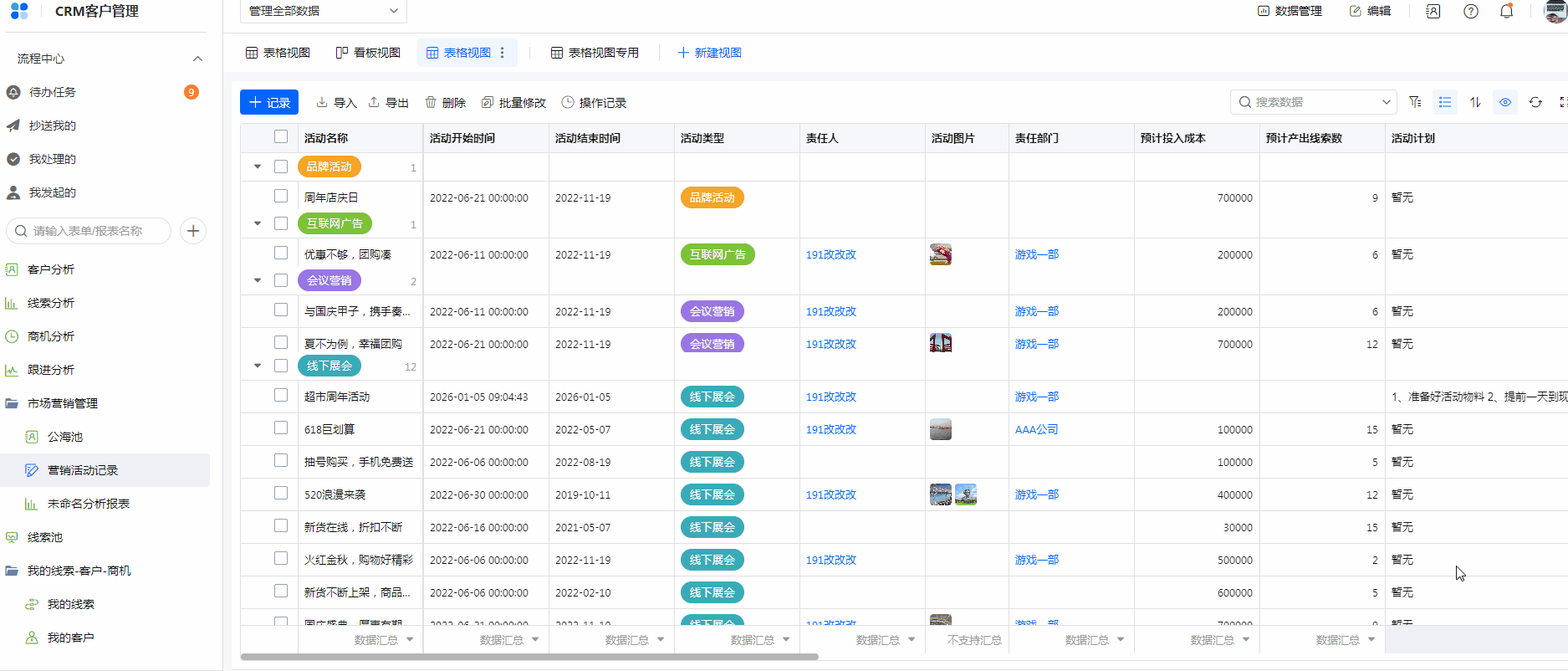
Task: Collapse the 流程中心 sidebar section
Action: pyautogui.click(x=197, y=59)
